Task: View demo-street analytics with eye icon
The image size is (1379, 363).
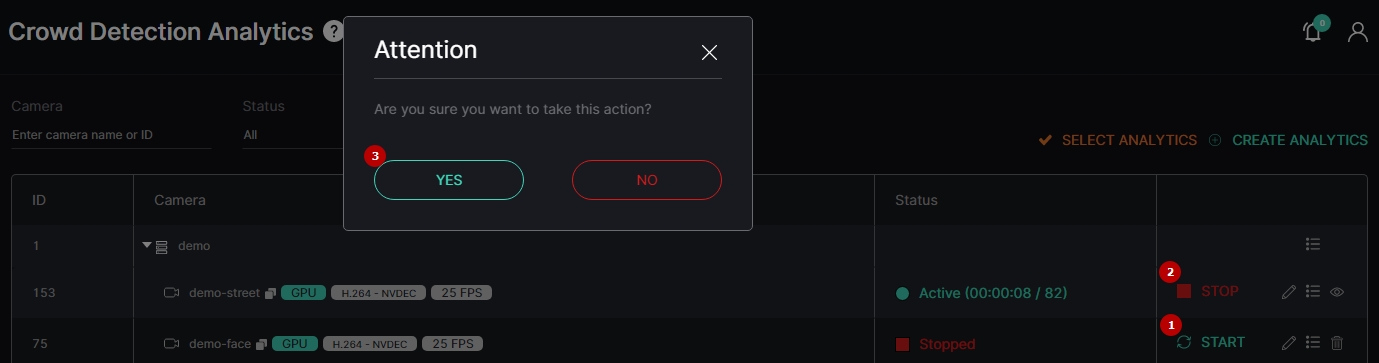Action: click(1337, 292)
